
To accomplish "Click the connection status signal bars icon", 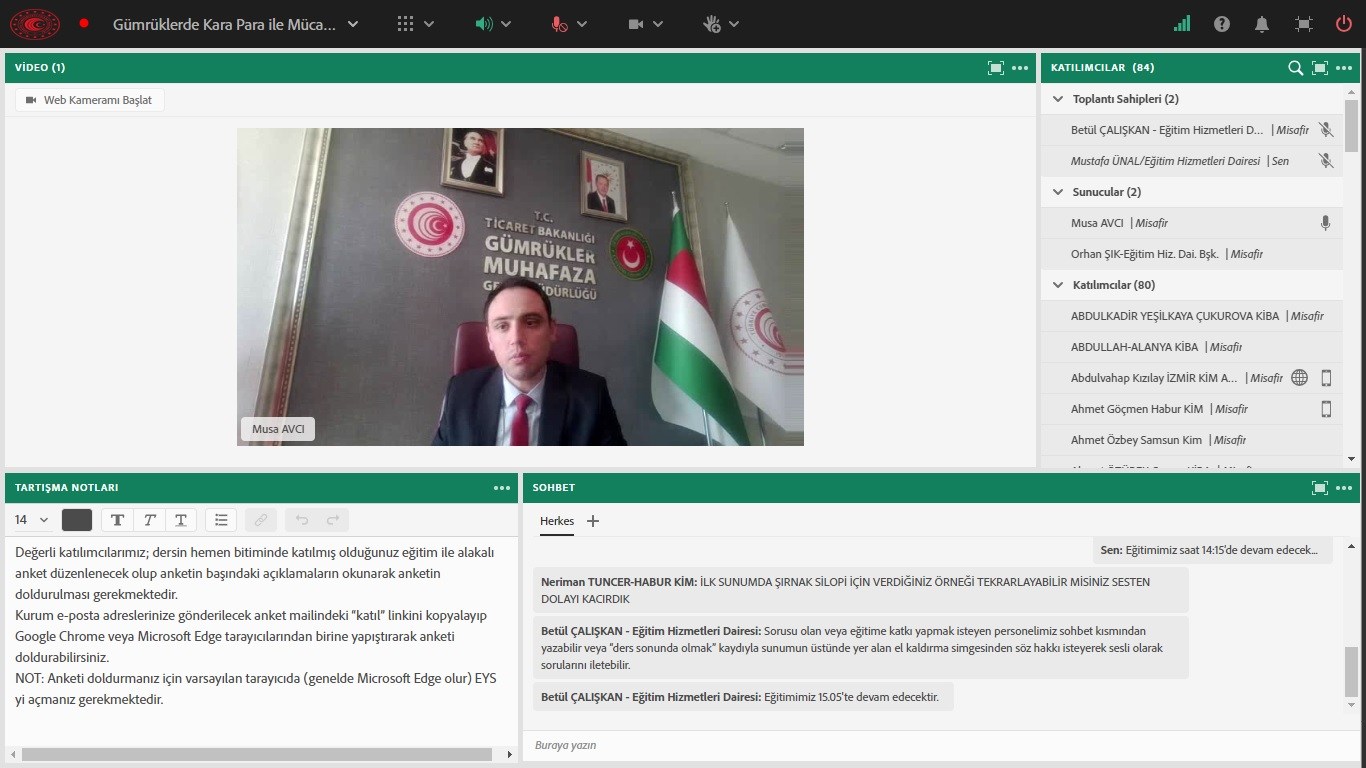I will tap(1182, 24).
